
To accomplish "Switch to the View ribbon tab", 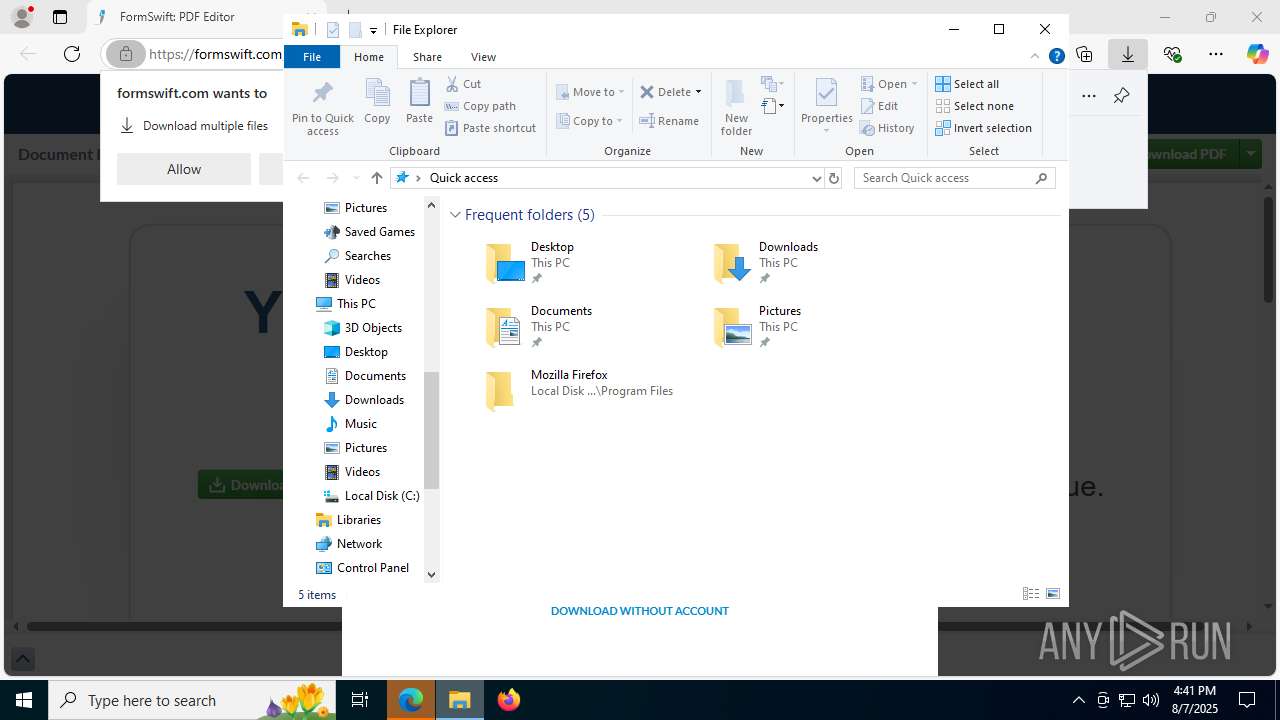I will pos(483,57).
